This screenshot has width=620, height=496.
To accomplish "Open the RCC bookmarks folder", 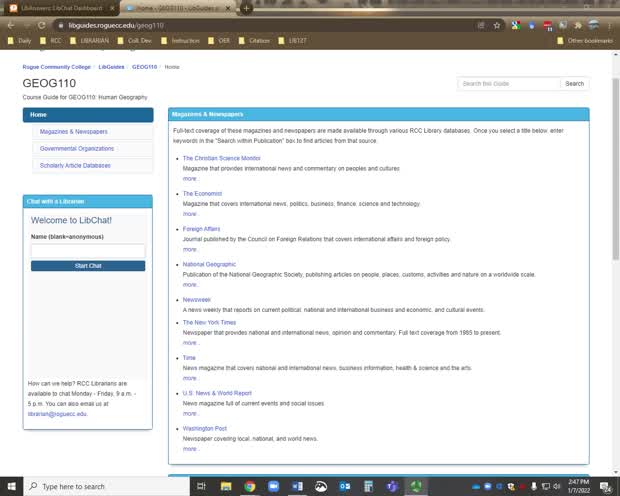I will [51, 40].
